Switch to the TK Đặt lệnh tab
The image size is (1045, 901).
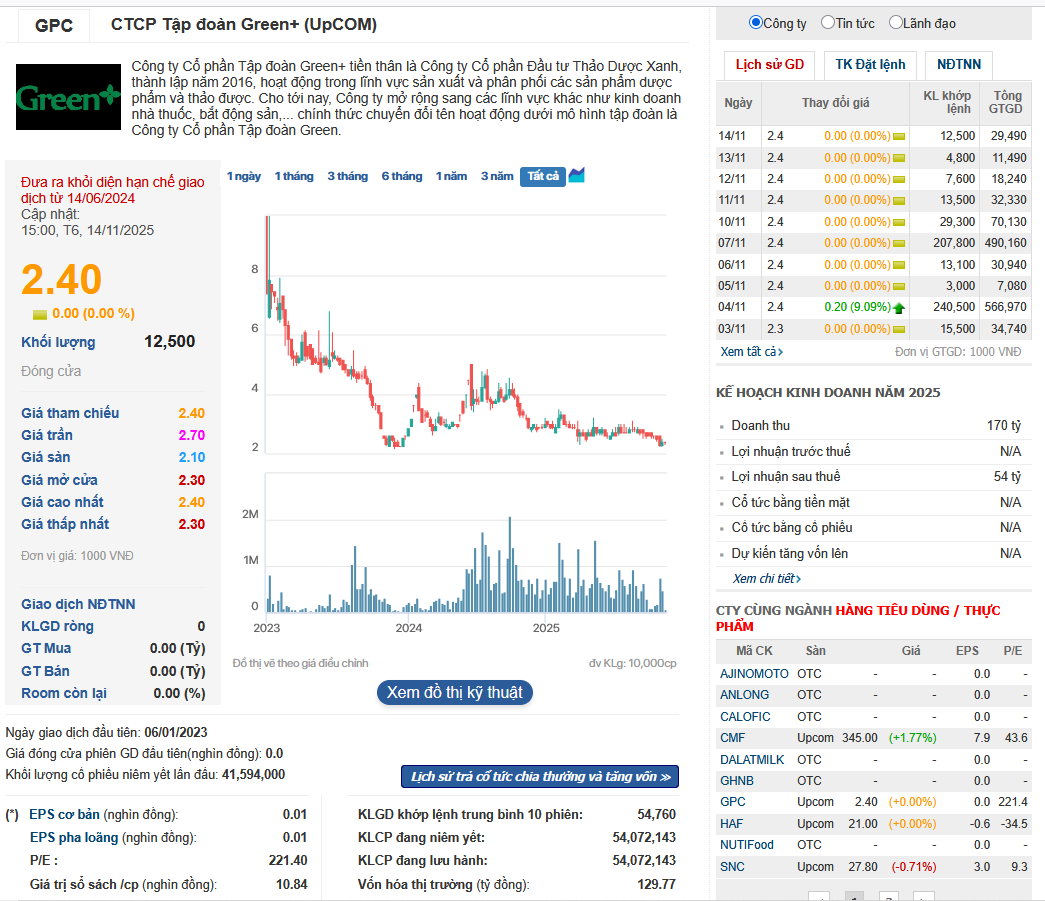coord(870,65)
